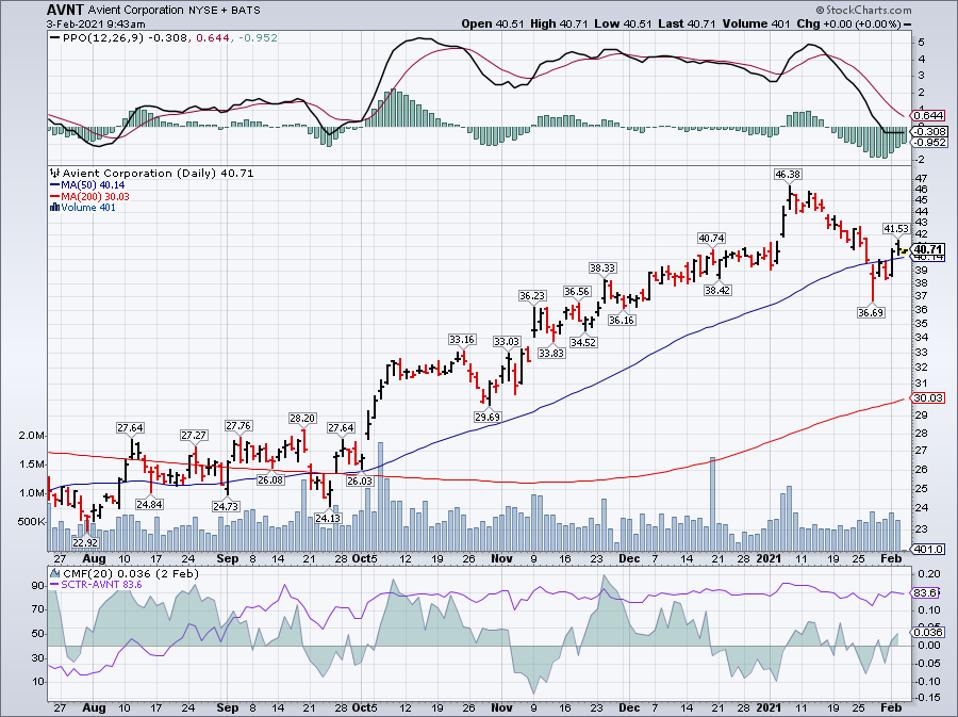
Task: Click the 33.16 high price label
Action: [x=462, y=340]
